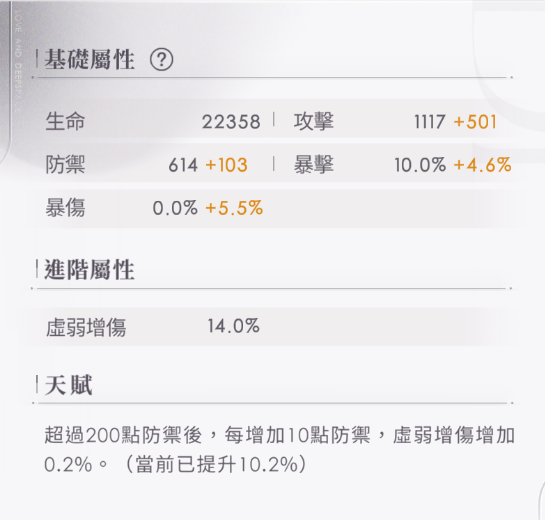Select the 暴擊 stat label

click(314, 165)
